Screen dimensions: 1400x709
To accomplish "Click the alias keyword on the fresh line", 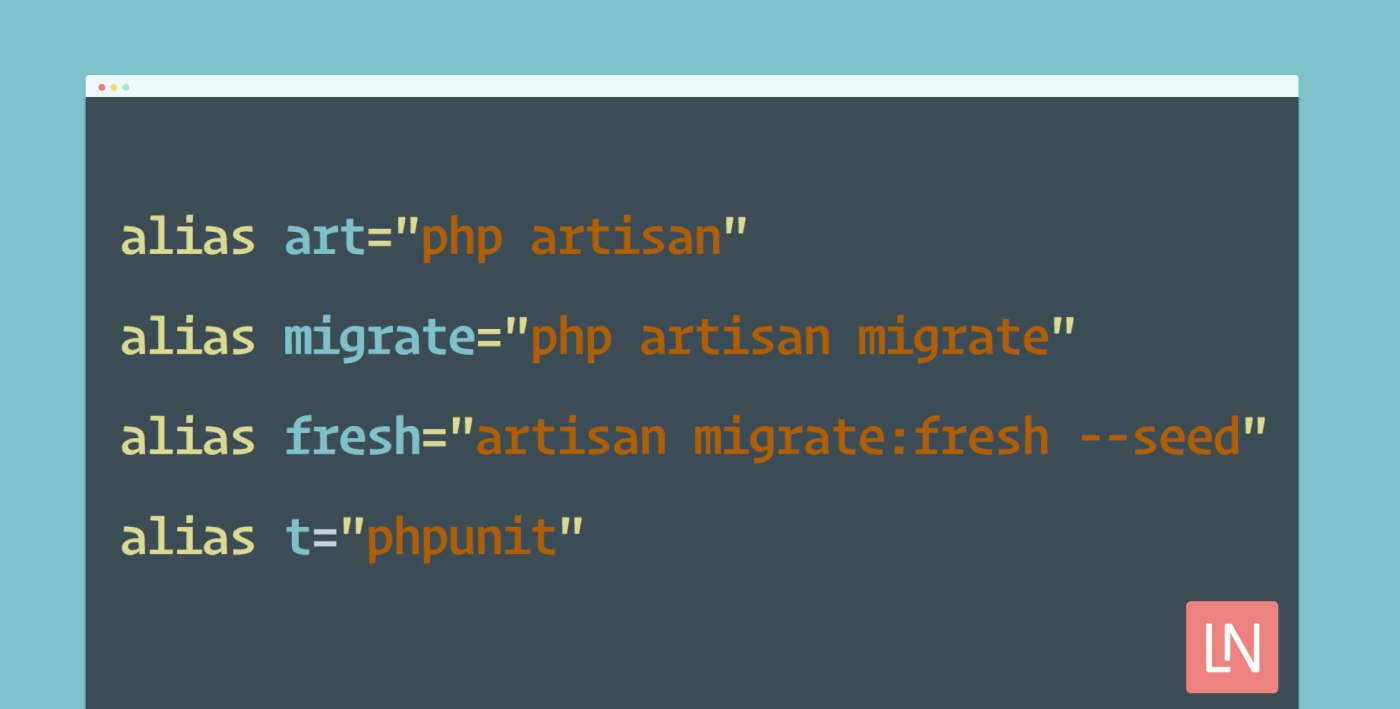I will [189, 438].
